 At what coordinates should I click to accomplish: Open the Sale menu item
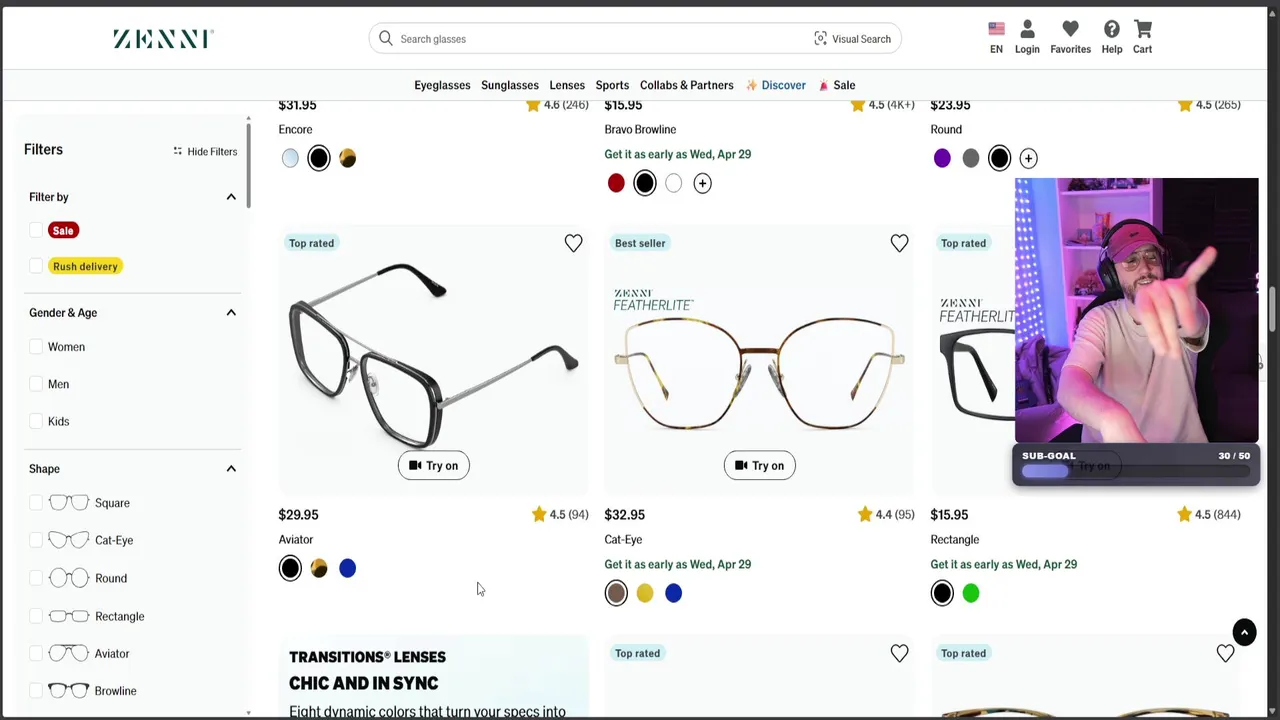(837, 85)
